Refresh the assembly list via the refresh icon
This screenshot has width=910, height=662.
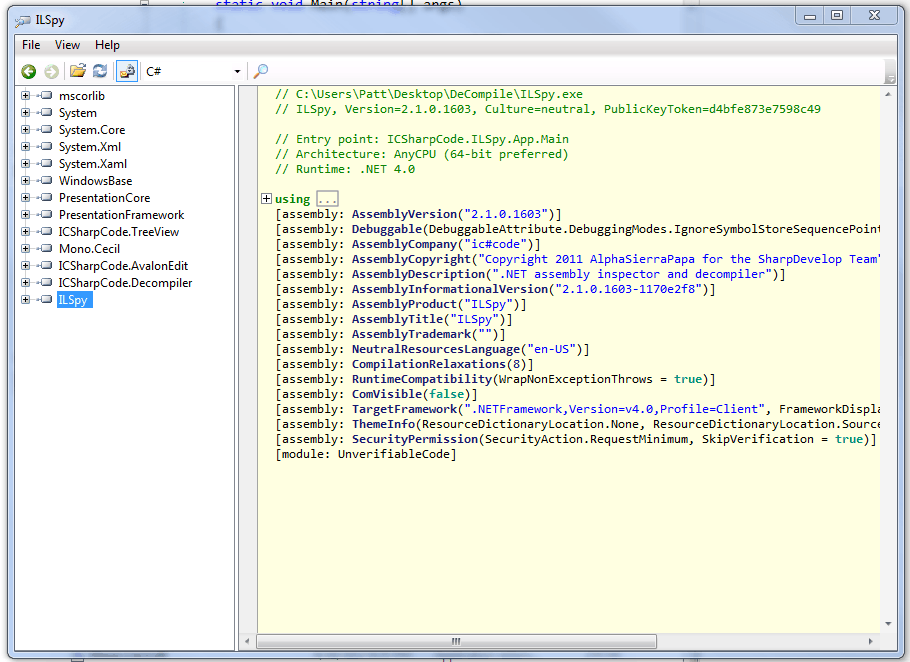pyautogui.click(x=100, y=71)
